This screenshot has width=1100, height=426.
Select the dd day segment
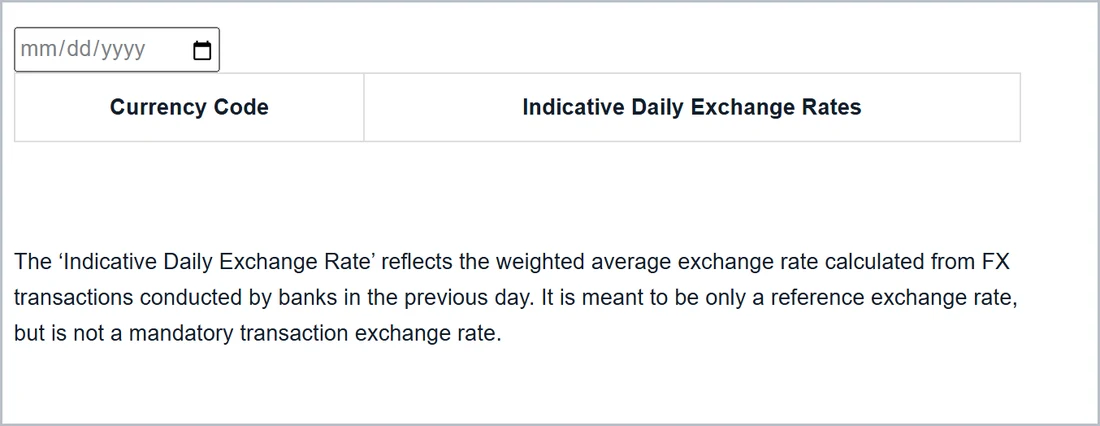coord(77,49)
